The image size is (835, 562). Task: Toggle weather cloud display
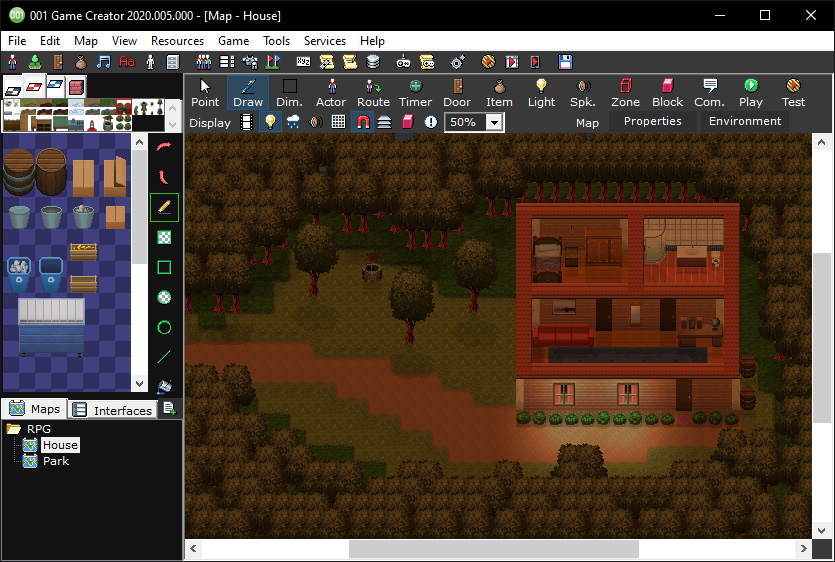[293, 123]
